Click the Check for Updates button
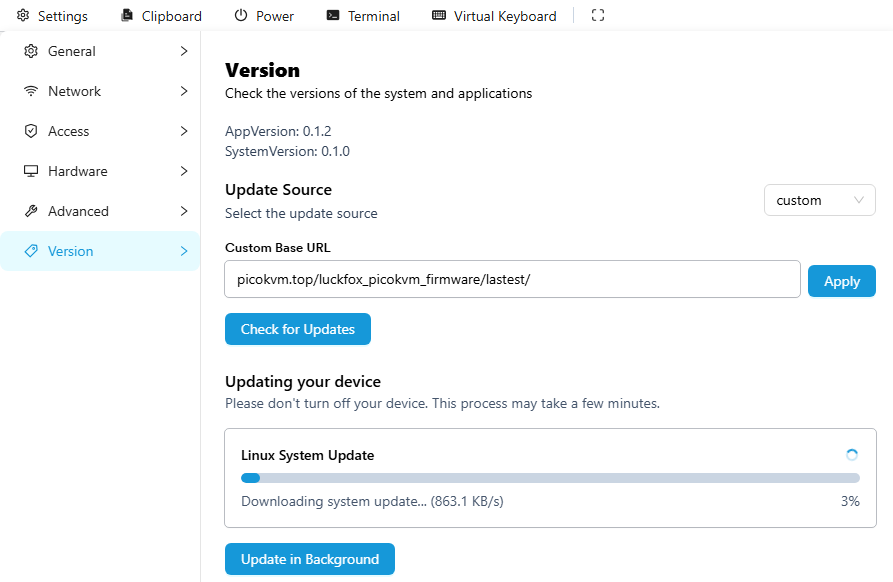This screenshot has width=893, height=582. (x=297, y=329)
